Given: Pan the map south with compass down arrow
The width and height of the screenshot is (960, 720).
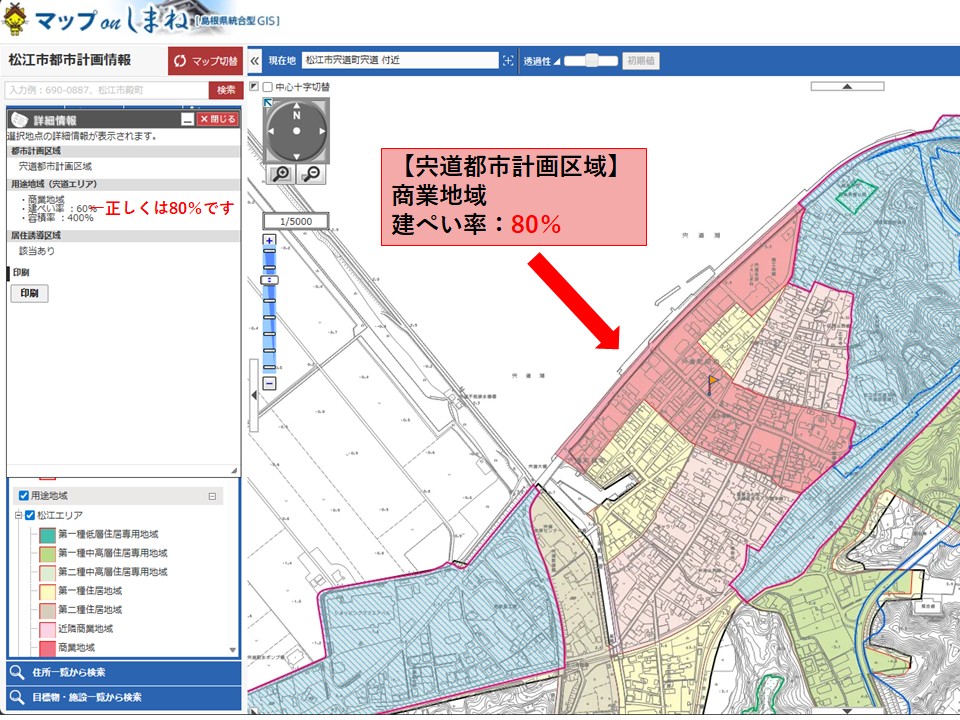Looking at the screenshot, I should point(297,156).
